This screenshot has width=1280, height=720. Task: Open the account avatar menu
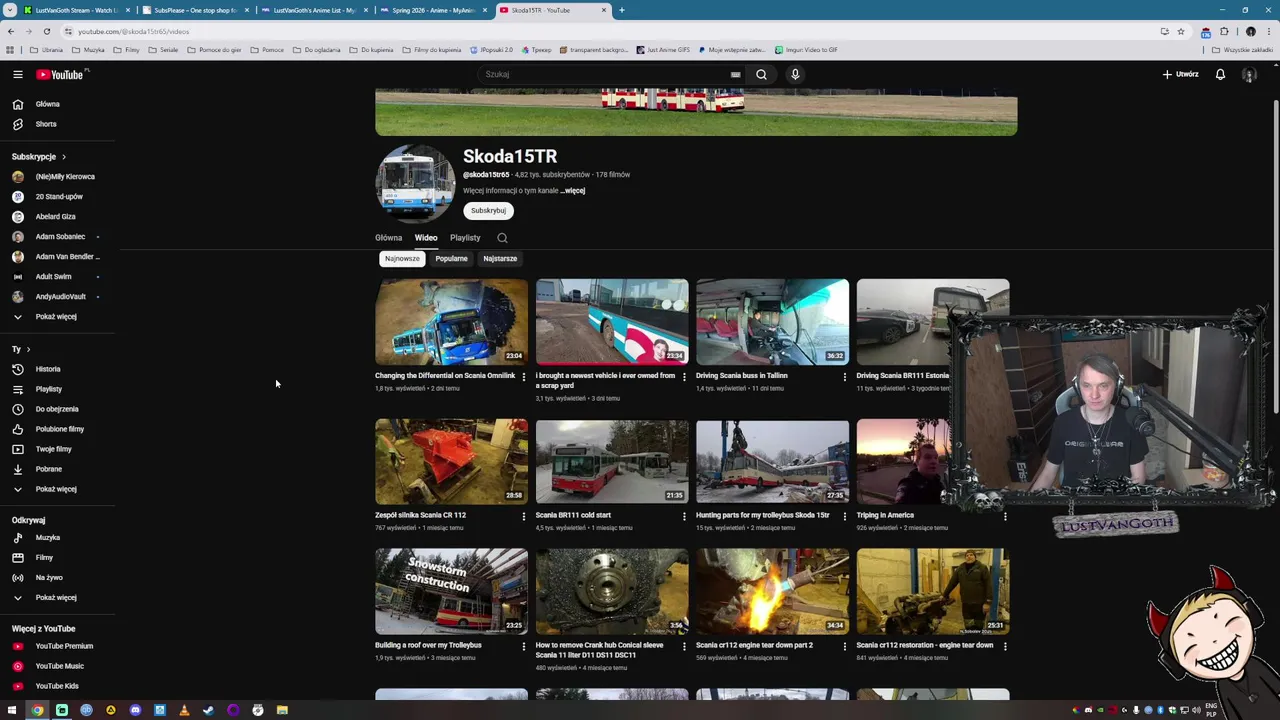[x=1249, y=74]
